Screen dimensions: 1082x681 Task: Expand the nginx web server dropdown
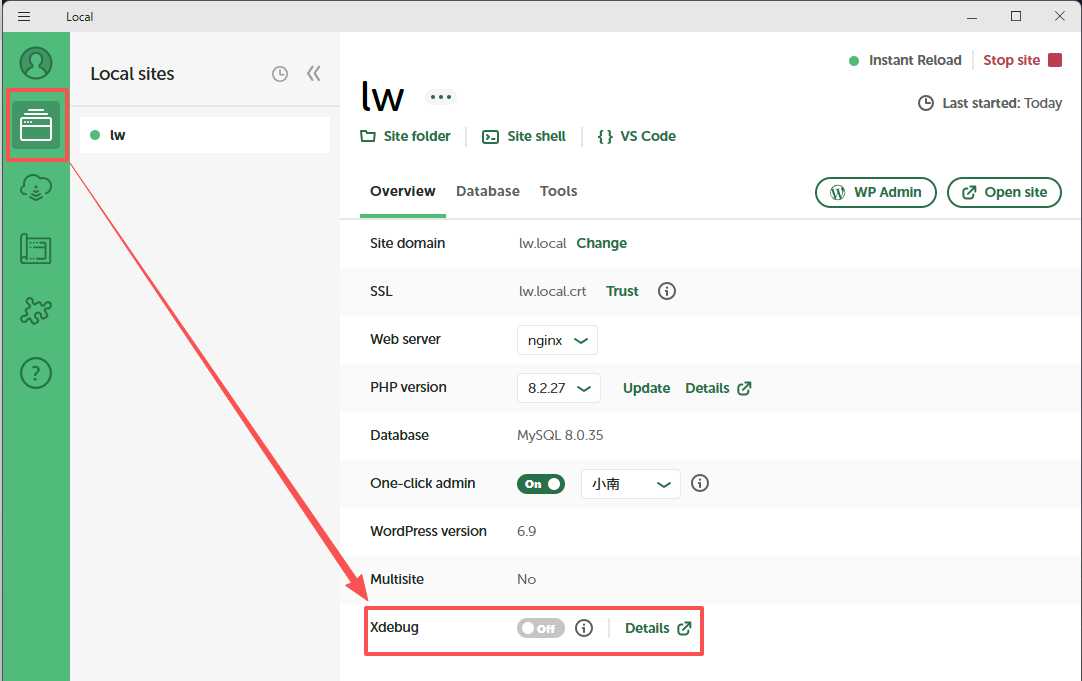[557, 340]
